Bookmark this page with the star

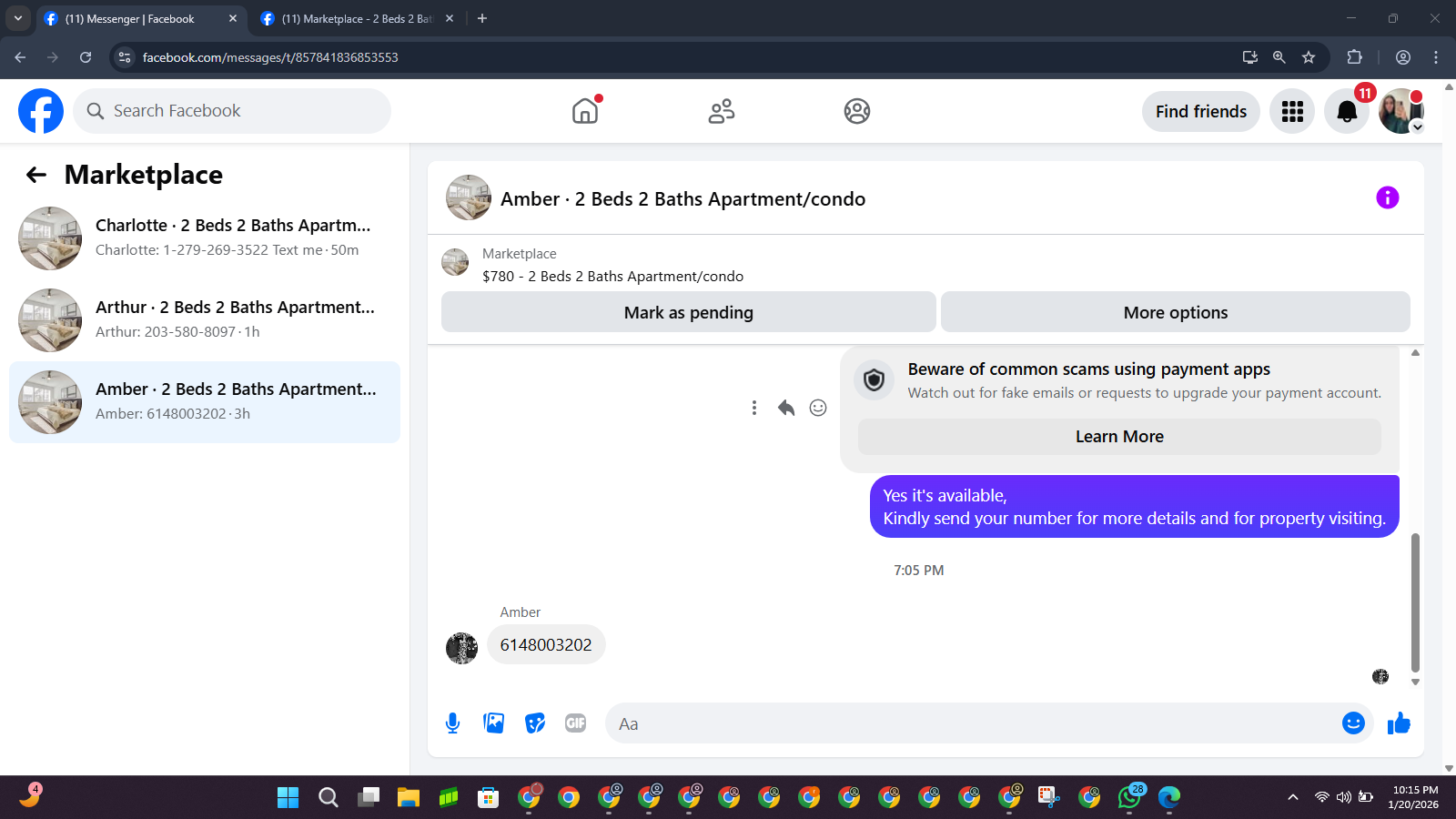[x=1309, y=57]
